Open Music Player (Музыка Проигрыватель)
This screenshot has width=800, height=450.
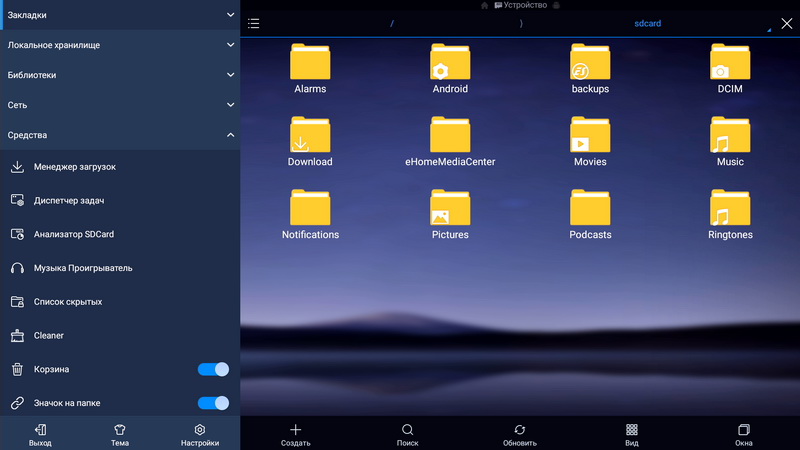[82, 268]
